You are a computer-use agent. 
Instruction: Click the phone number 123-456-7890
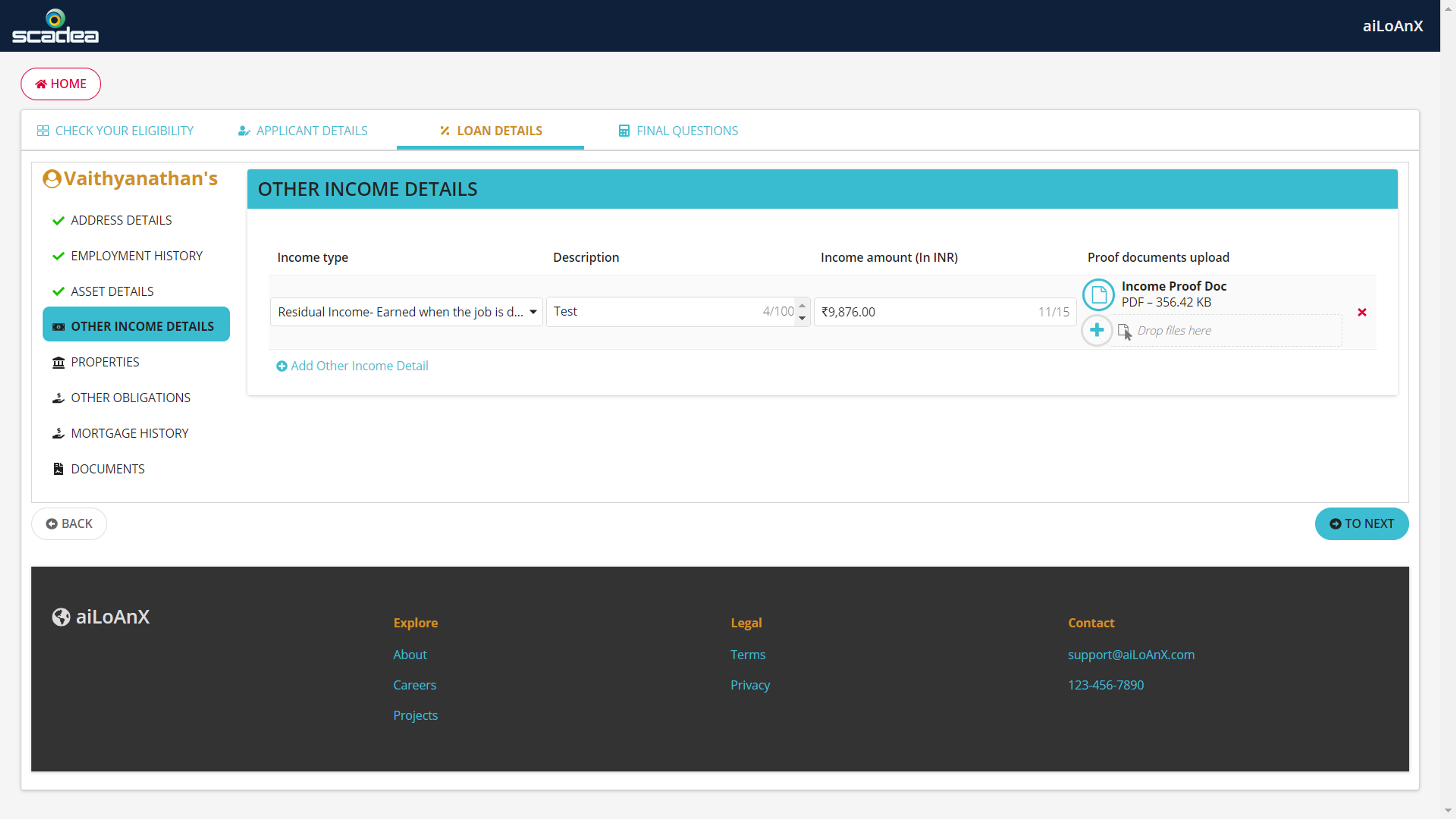tap(1106, 685)
